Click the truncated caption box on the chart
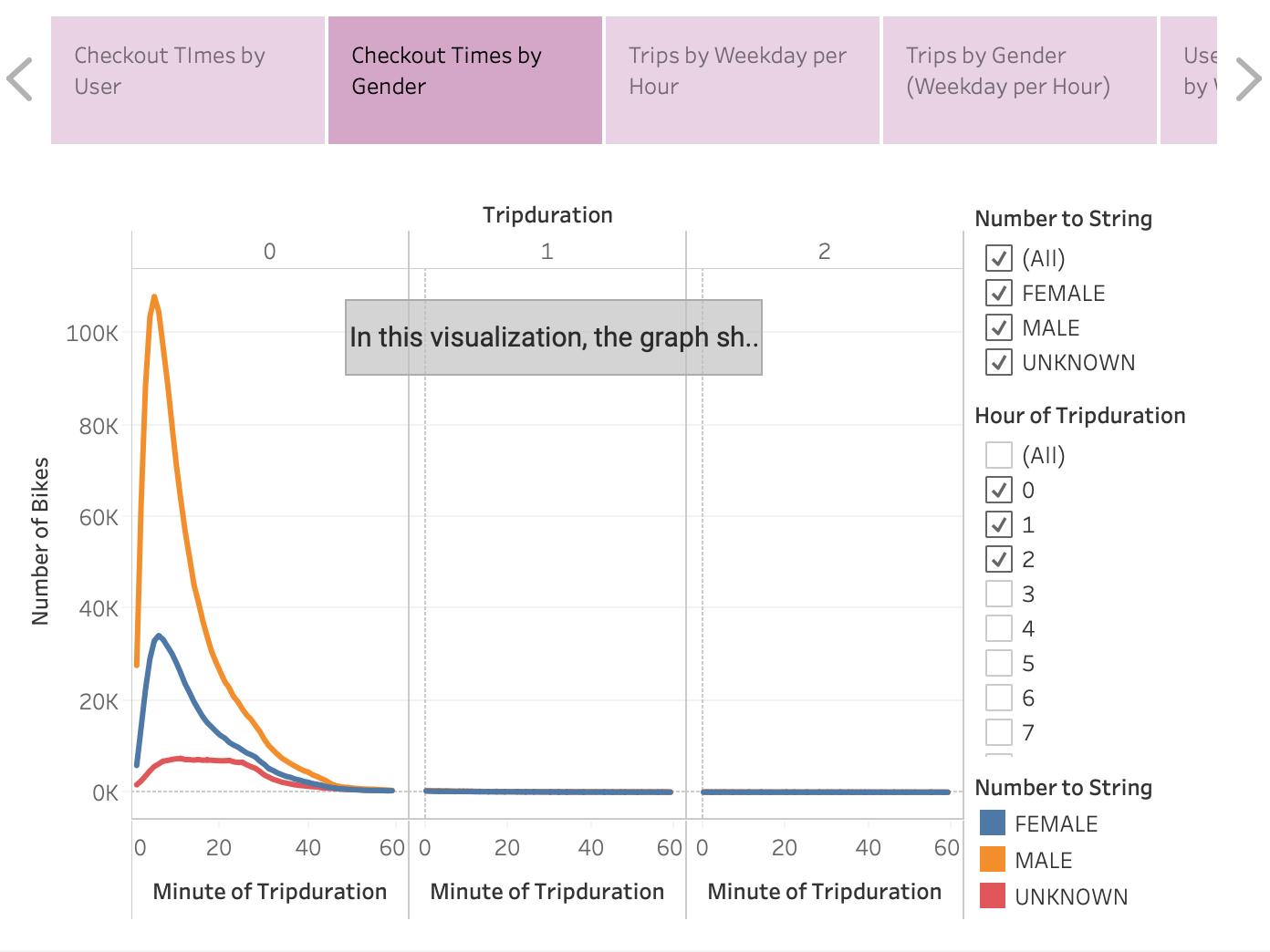Screen dimensions: 1270x952 click(x=553, y=336)
